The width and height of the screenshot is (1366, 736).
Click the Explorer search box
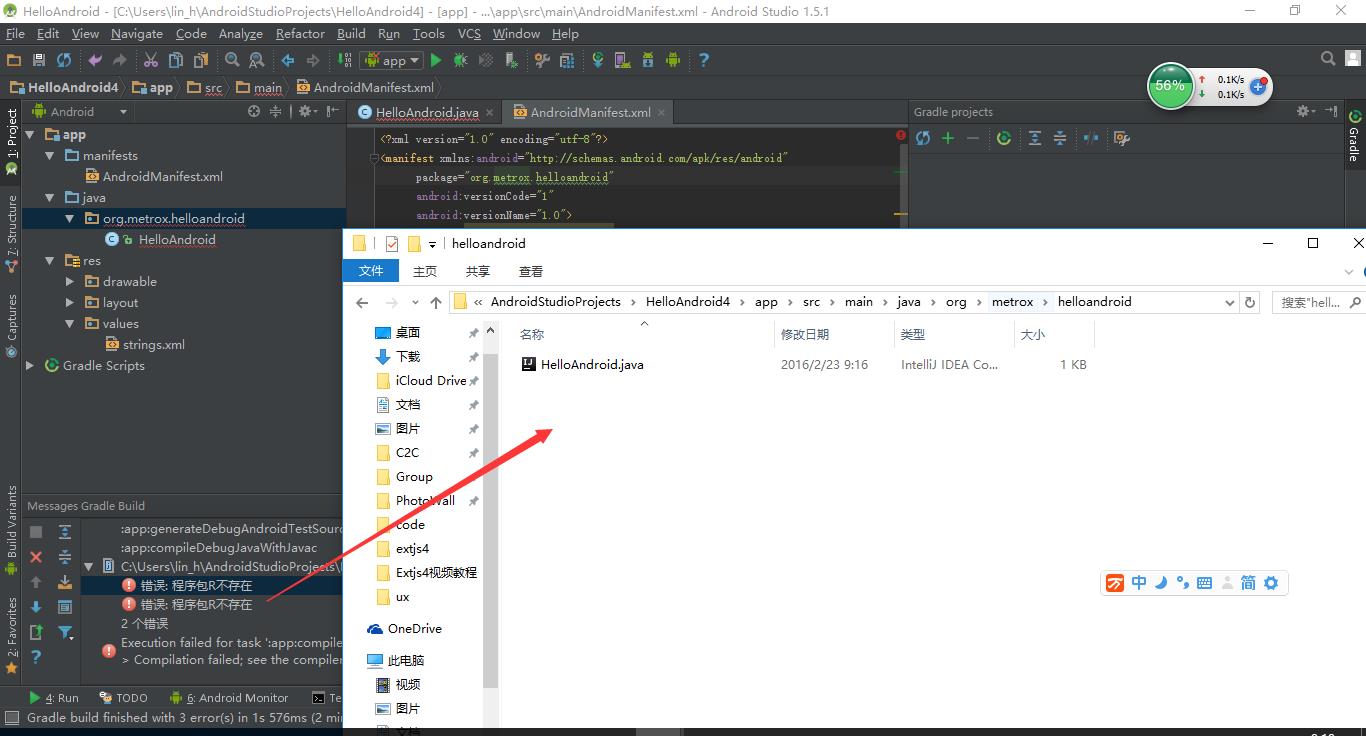[1317, 302]
